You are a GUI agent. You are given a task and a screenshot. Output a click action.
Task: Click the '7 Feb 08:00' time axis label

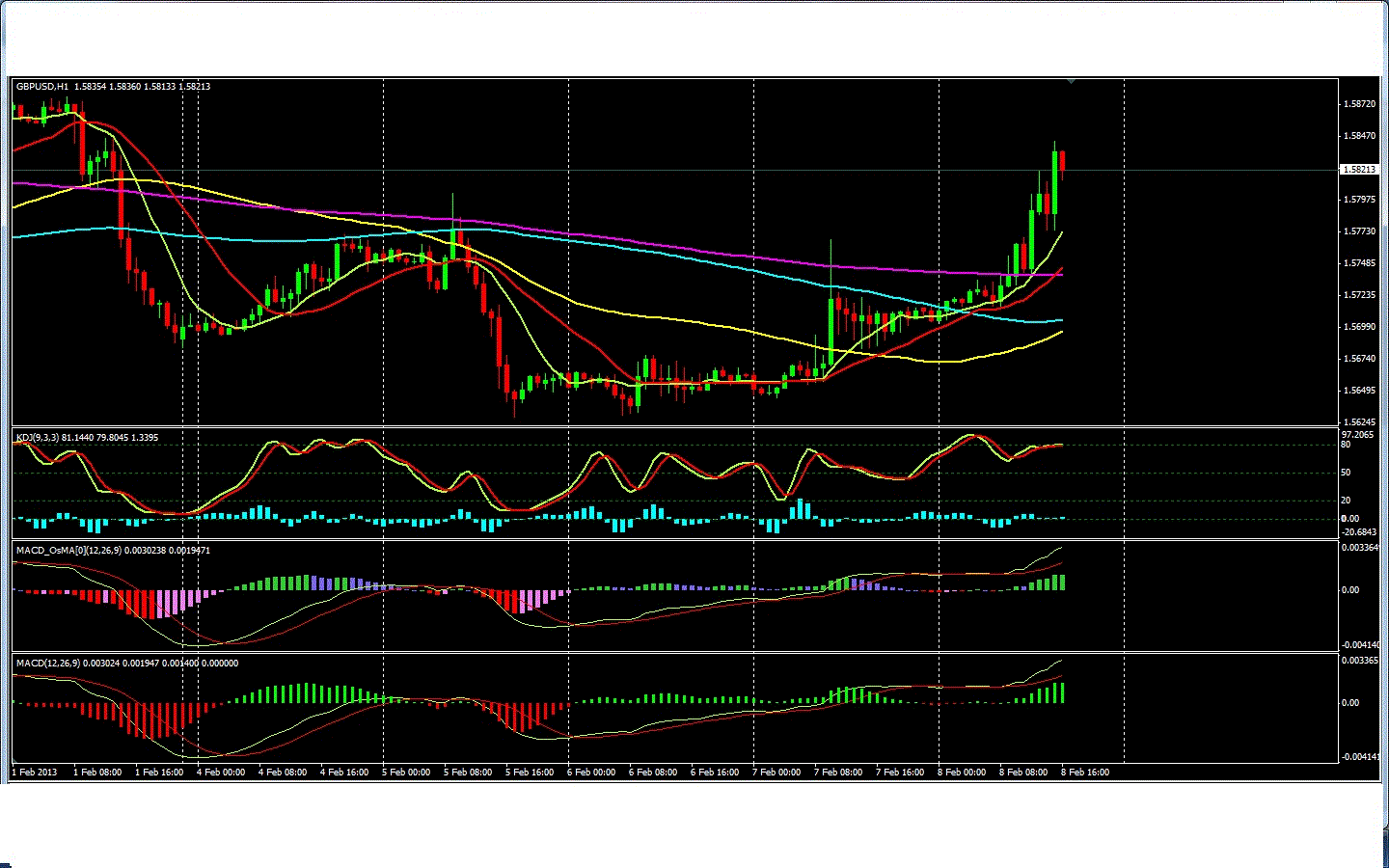(x=838, y=773)
